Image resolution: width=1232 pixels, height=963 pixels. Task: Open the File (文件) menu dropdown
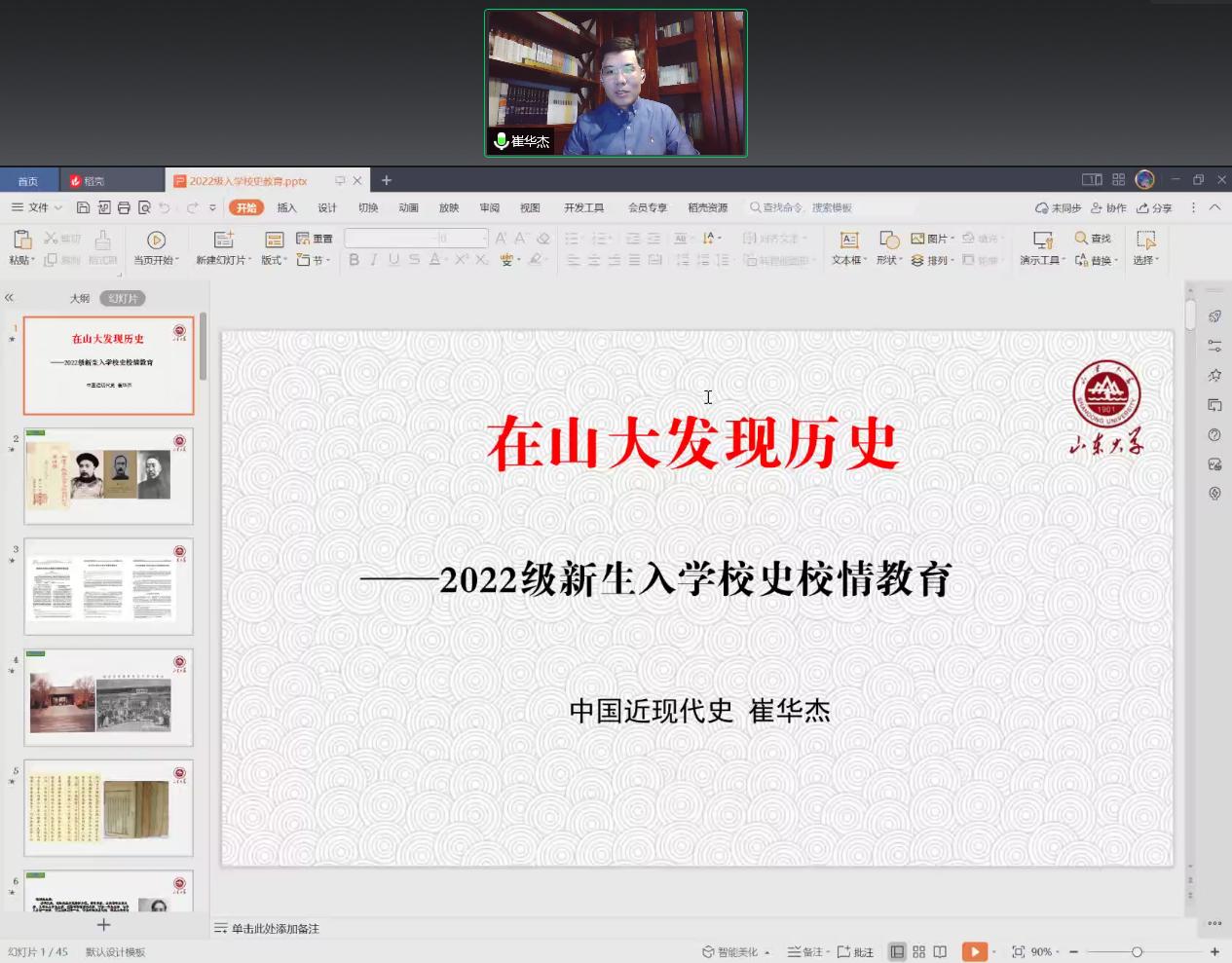click(38, 207)
